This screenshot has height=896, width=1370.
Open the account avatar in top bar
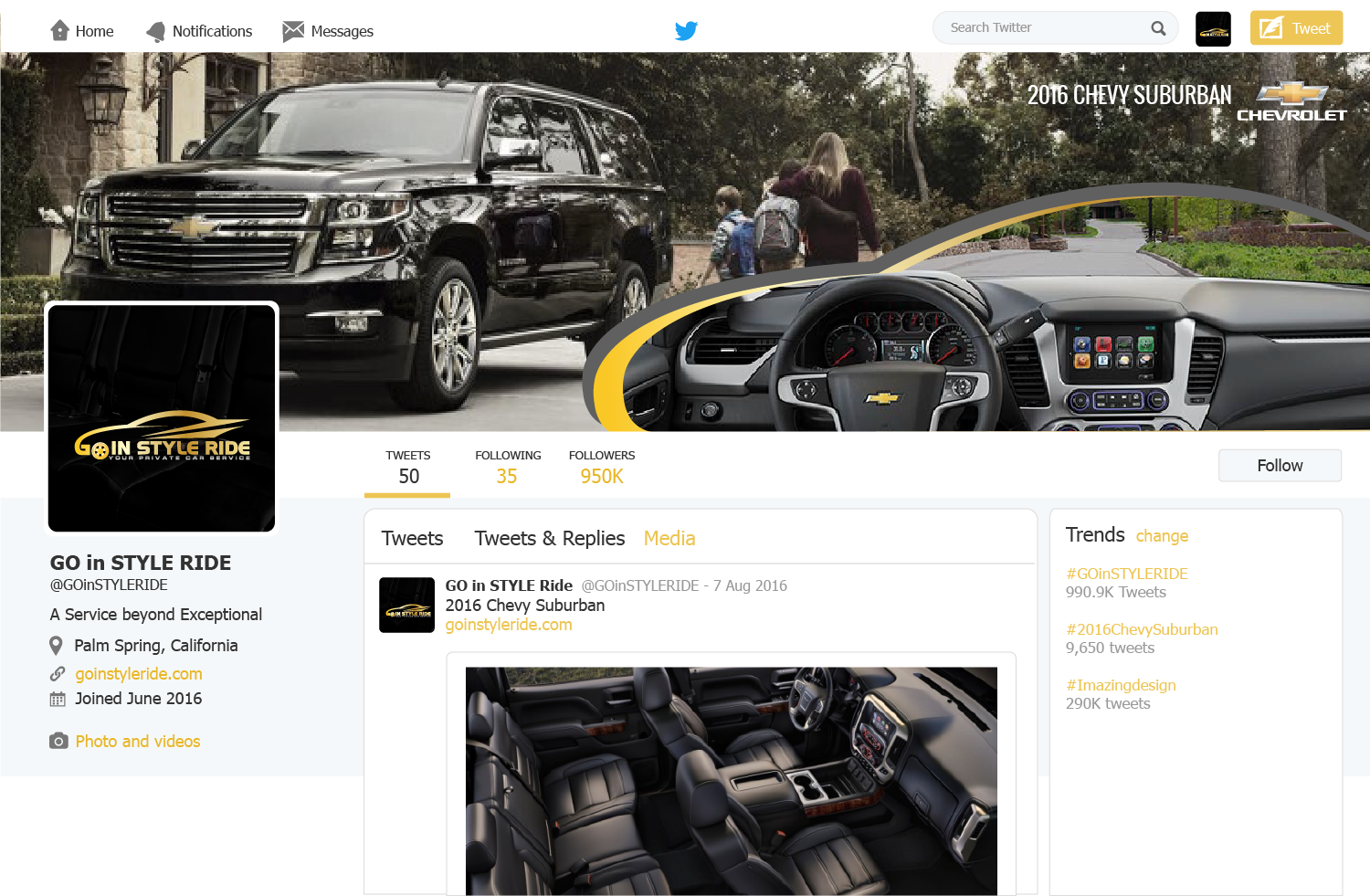point(1214,29)
